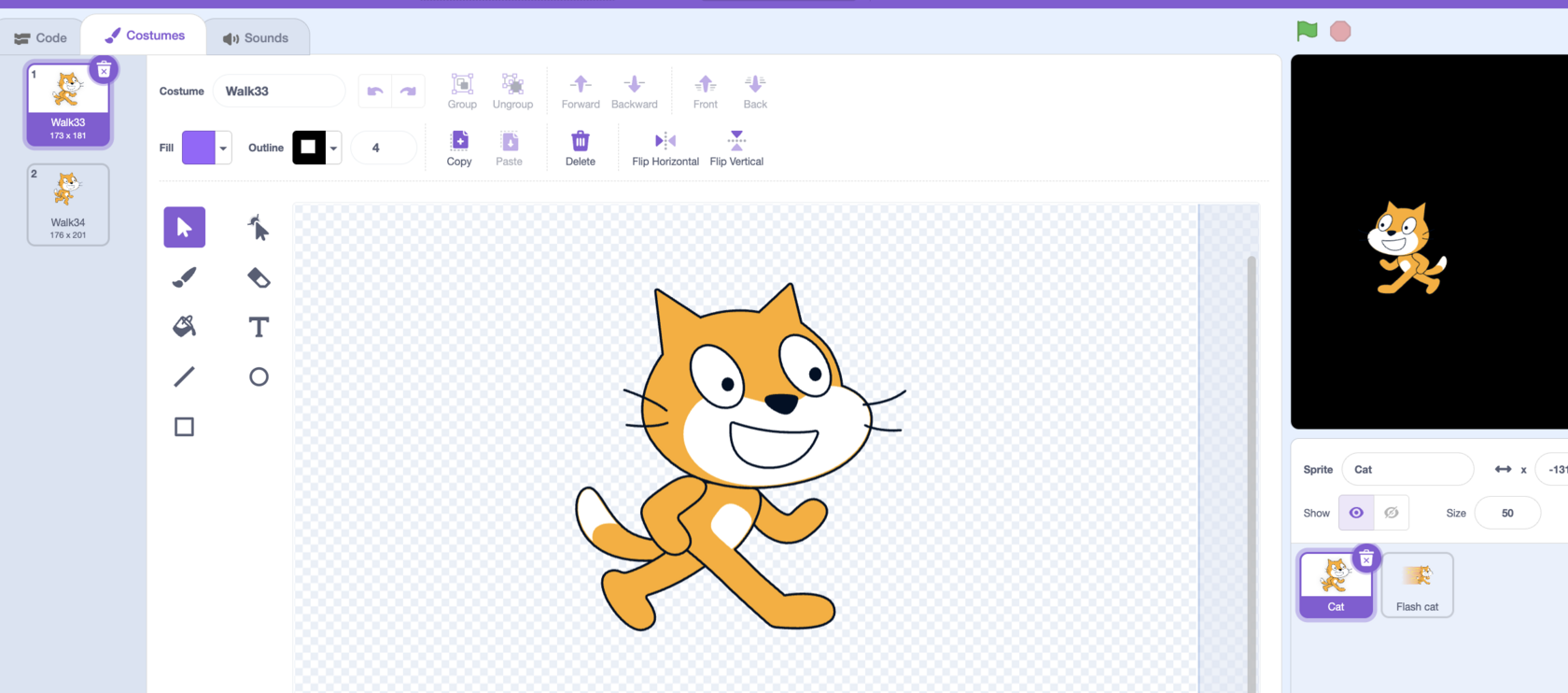The width and height of the screenshot is (1568, 693).
Task: Click the black Outline color swatch
Action: (309, 148)
